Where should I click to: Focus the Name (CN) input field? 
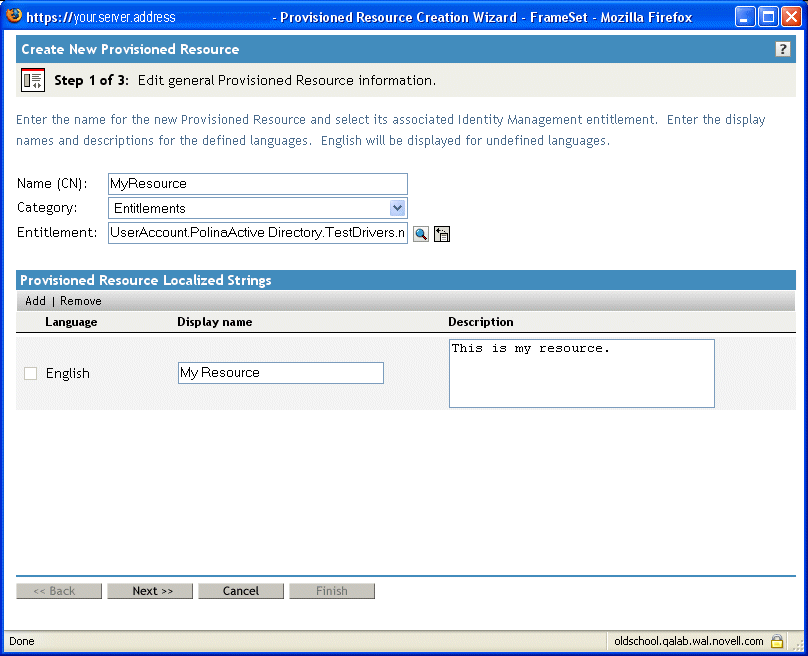(258, 184)
